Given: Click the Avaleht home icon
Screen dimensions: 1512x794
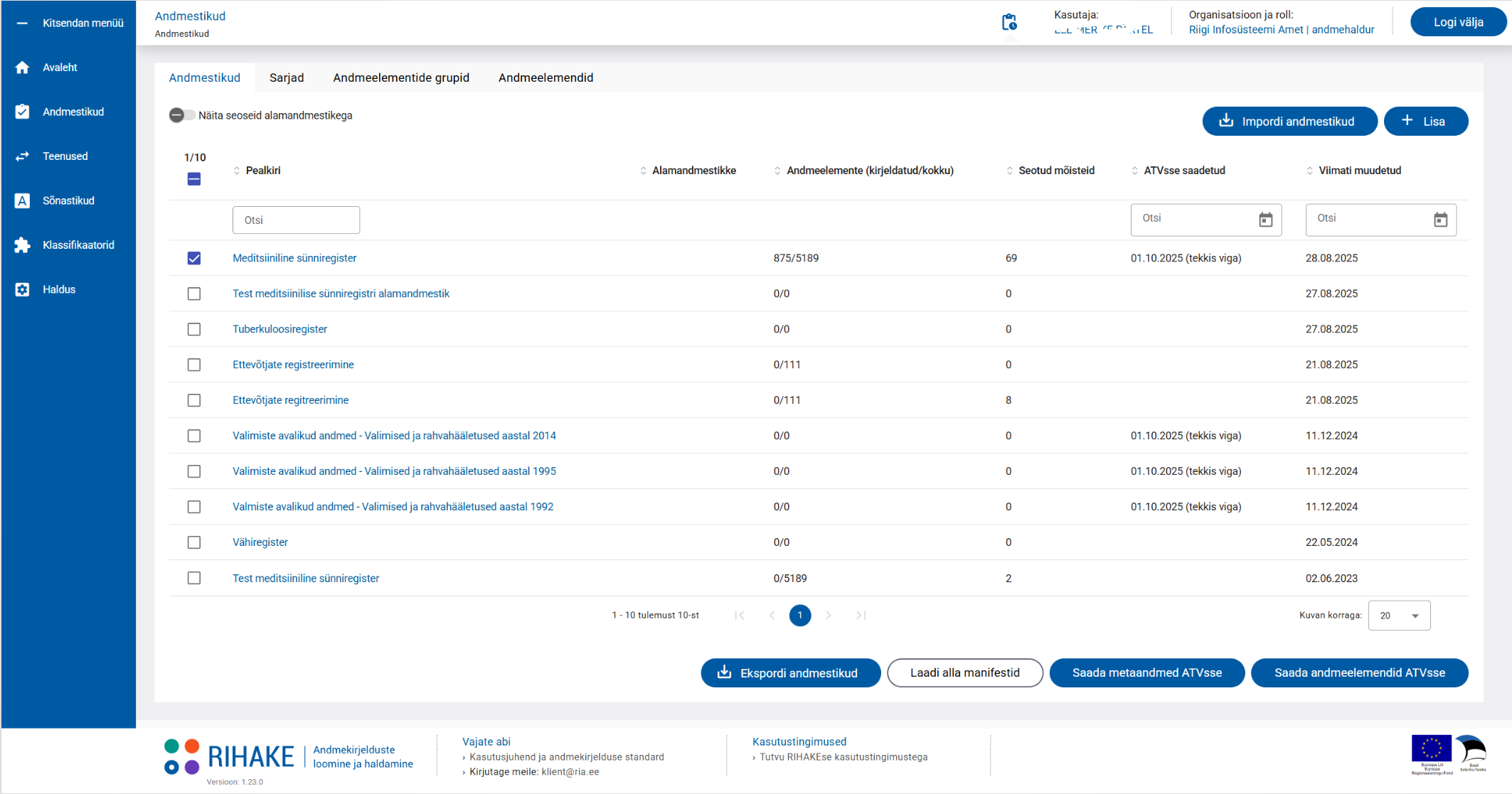Looking at the screenshot, I should pos(23,68).
